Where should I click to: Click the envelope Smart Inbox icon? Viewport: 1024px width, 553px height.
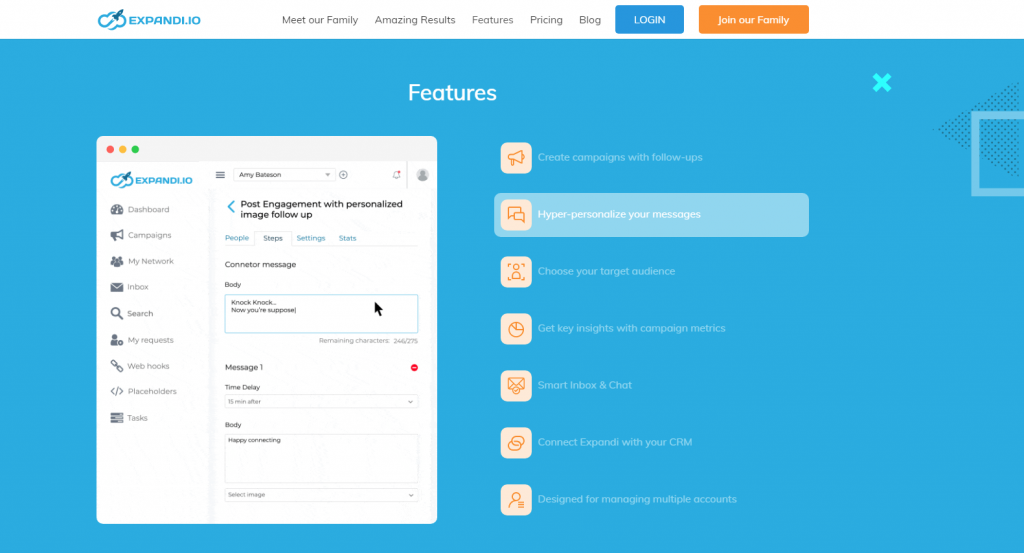click(x=516, y=385)
